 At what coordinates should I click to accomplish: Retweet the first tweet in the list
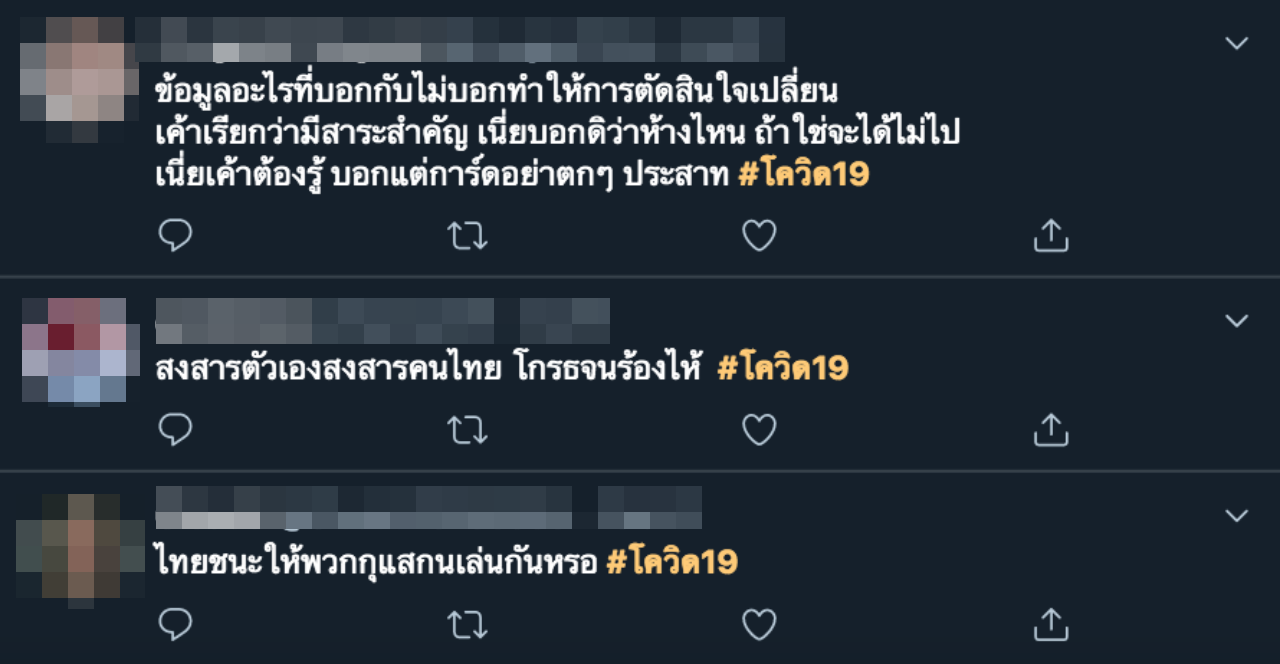[467, 236]
